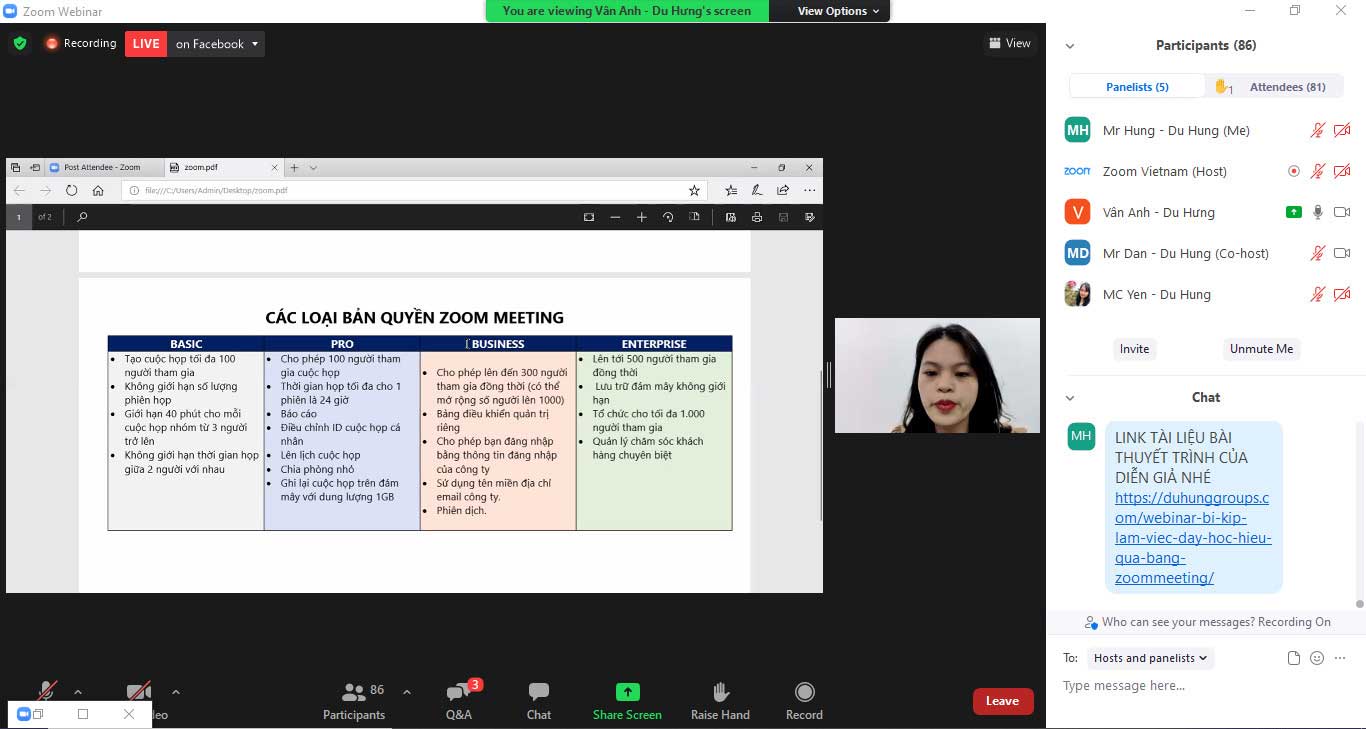Unmute Mr Hung's microphone
This screenshot has height=729, width=1366.
point(1318,129)
